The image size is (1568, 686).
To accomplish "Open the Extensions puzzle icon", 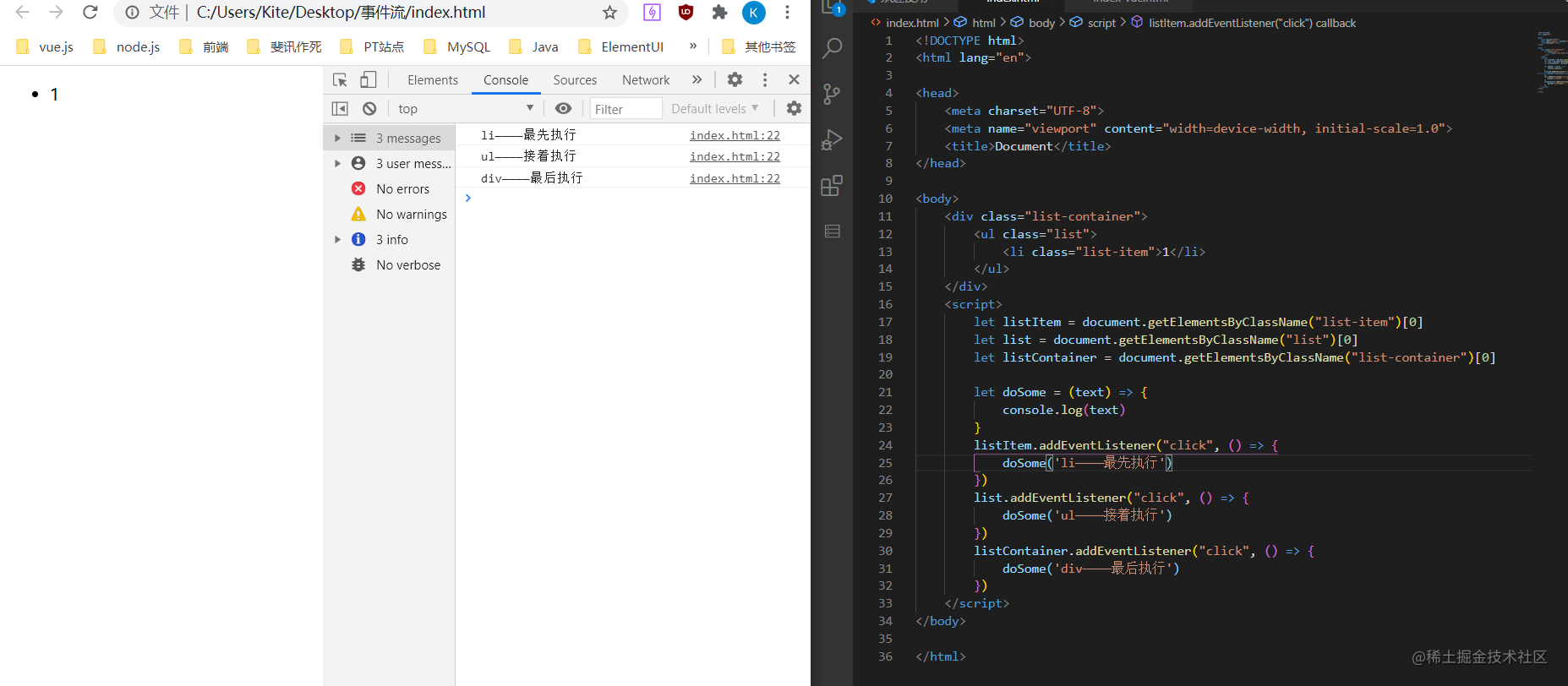I will 719,12.
